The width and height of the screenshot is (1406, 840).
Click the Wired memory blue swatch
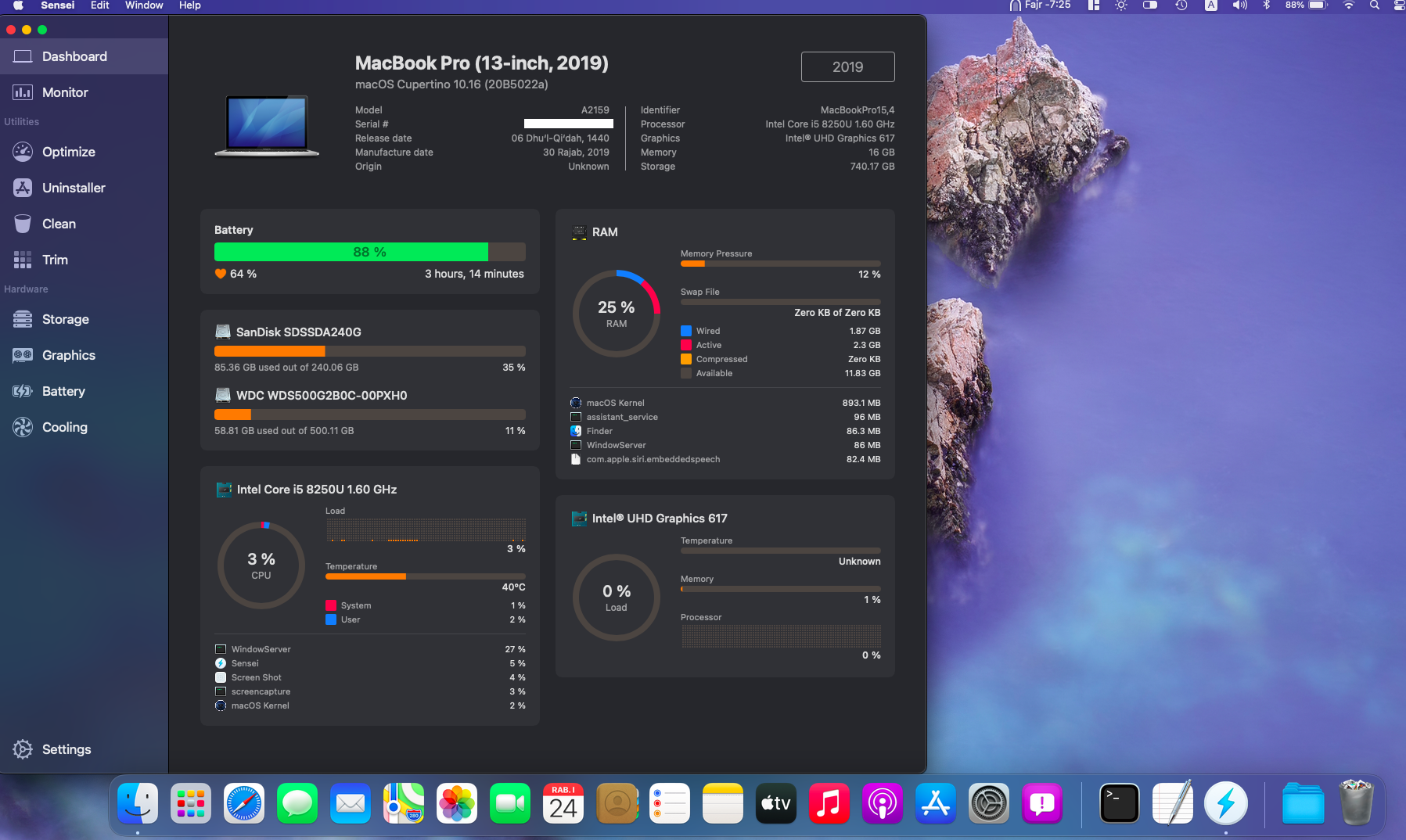686,331
